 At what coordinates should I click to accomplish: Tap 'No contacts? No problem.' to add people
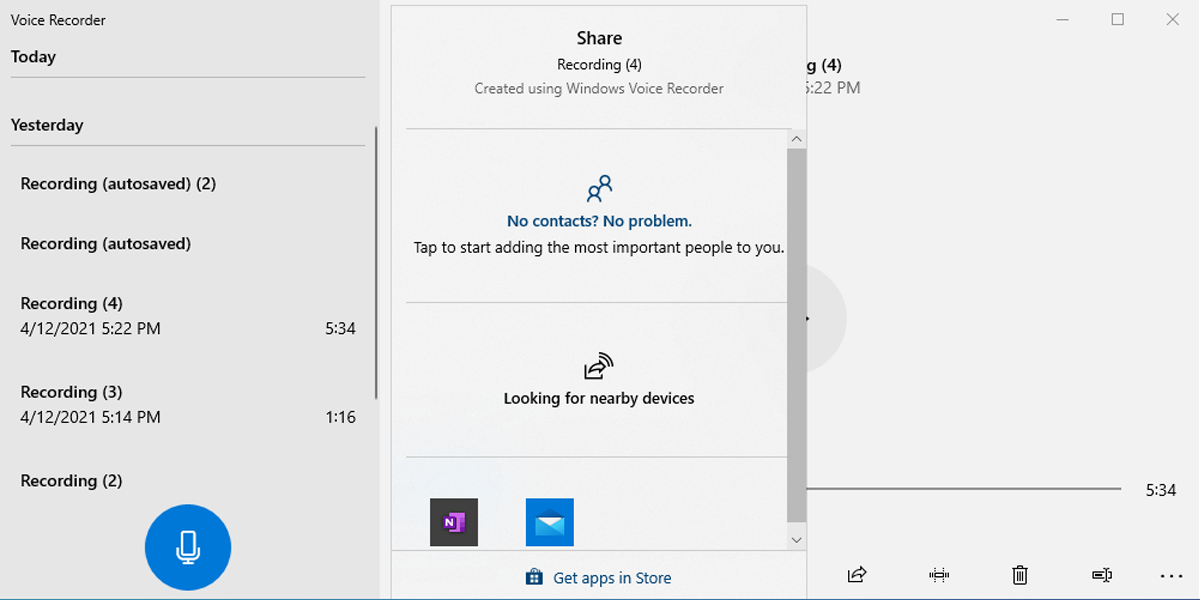599,220
